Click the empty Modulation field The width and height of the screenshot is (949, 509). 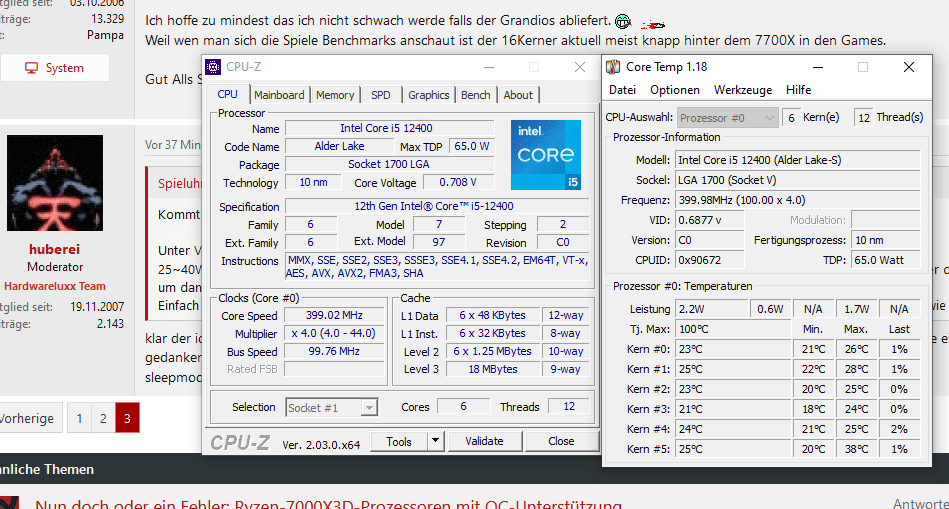point(885,220)
